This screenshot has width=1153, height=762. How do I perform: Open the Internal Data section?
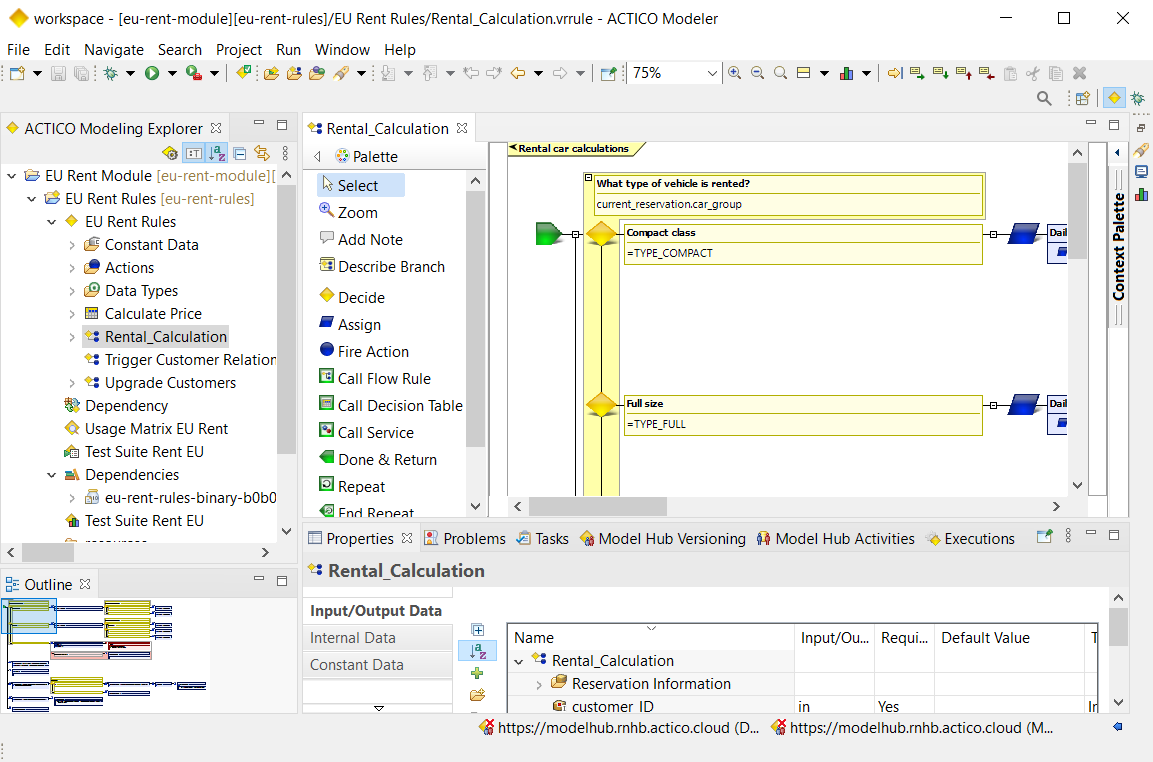(x=352, y=638)
